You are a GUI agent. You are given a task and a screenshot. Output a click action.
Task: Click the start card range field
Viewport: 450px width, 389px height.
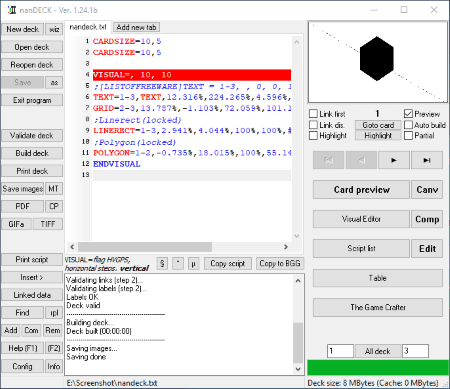pyautogui.click(x=340, y=351)
